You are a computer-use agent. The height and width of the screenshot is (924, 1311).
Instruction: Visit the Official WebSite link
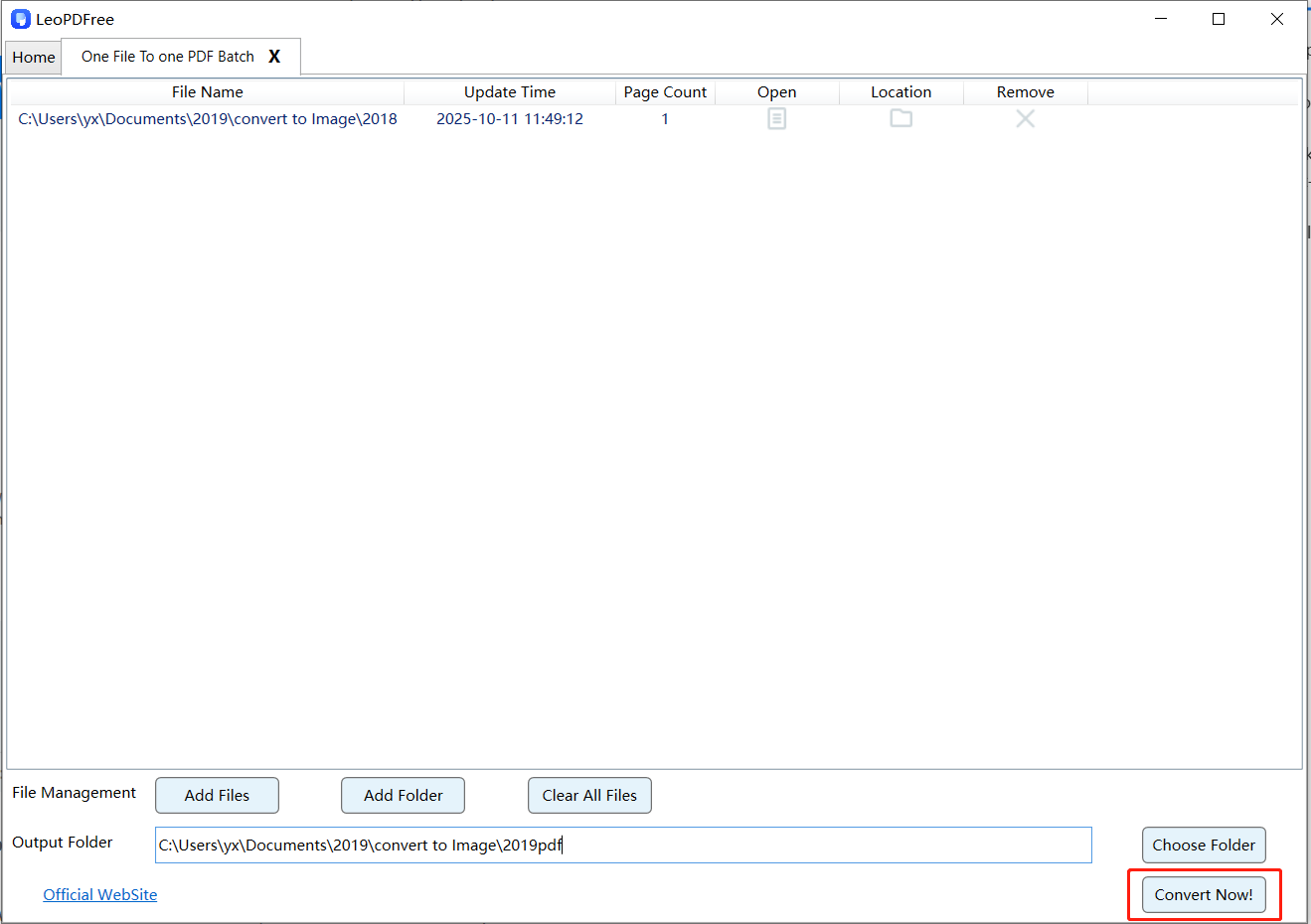pyautogui.click(x=99, y=894)
